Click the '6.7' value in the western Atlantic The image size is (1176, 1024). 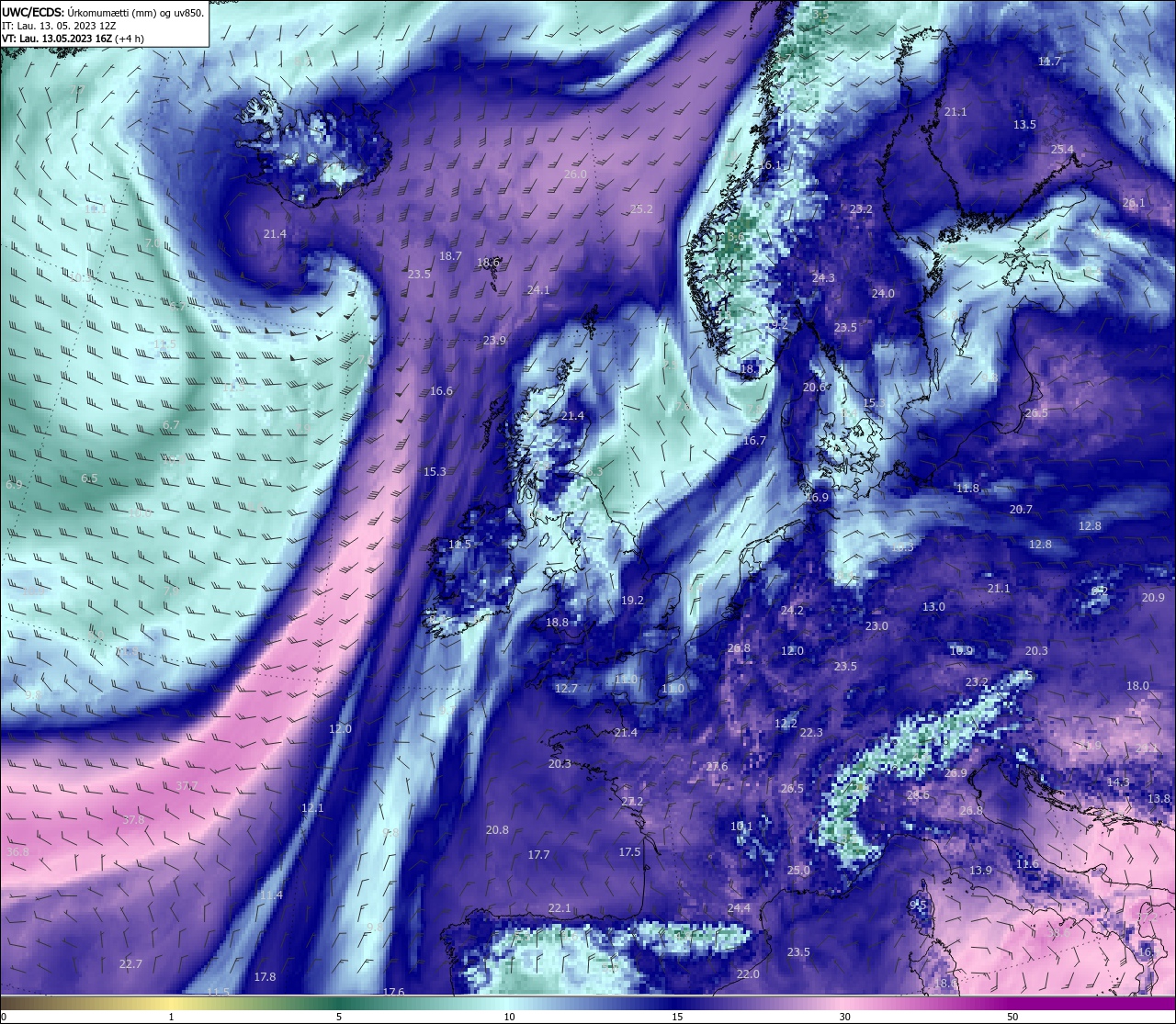tap(171, 425)
